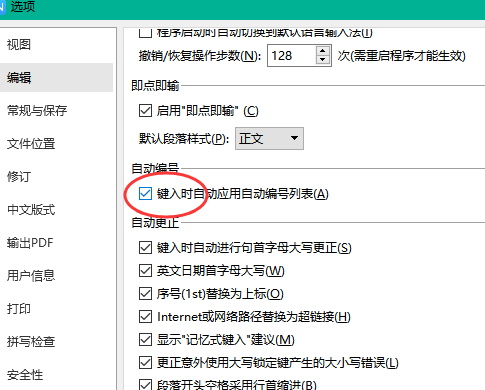This screenshot has width=485, height=390.
Task: Click the 次(需重启程序才能生效) note text
Action: (x=401, y=56)
